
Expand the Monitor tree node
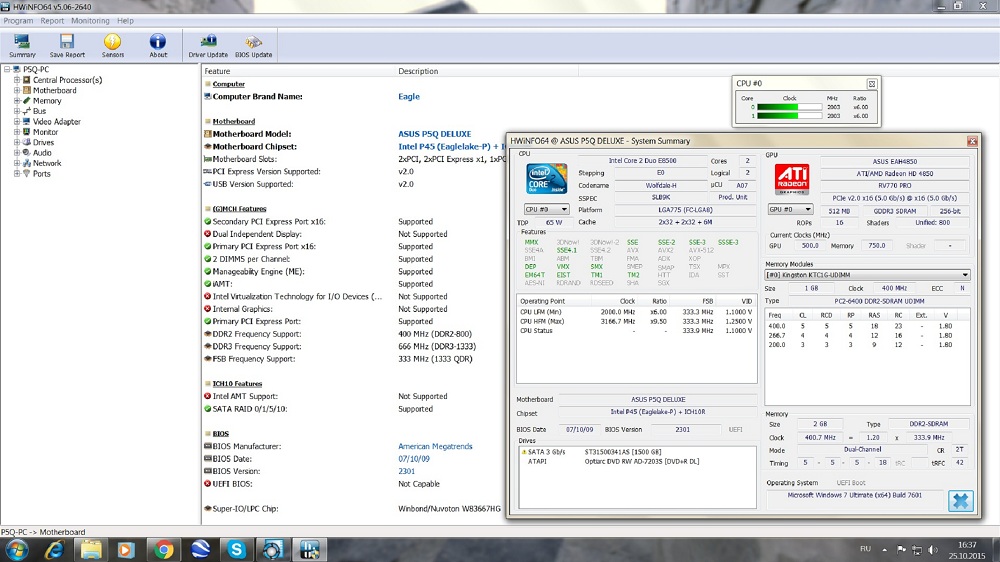pyautogui.click(x=17, y=132)
